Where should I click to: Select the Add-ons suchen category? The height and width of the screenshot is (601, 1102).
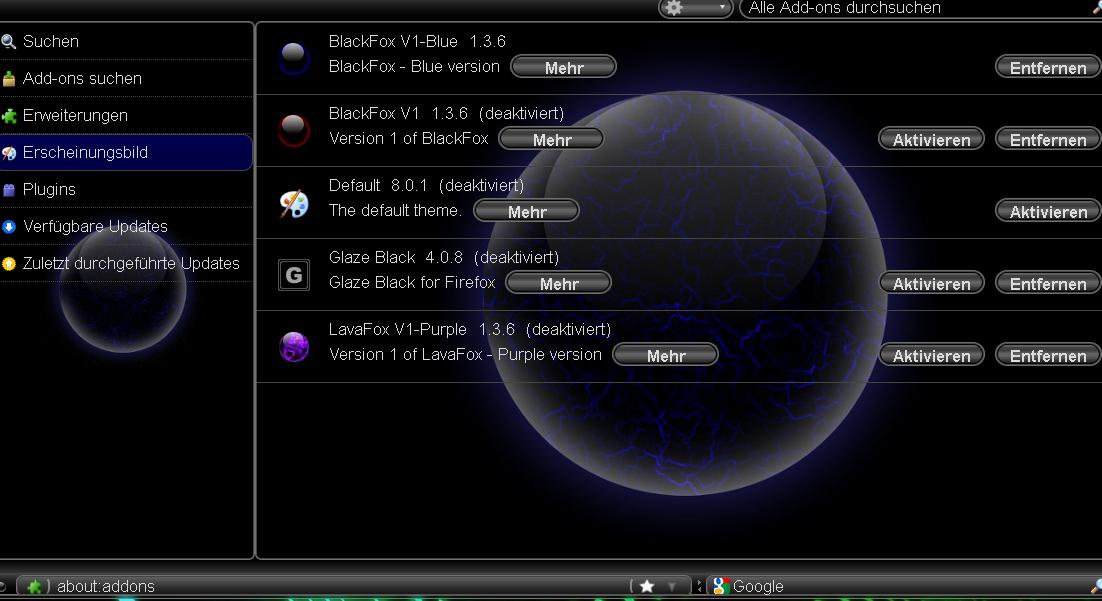pos(127,78)
